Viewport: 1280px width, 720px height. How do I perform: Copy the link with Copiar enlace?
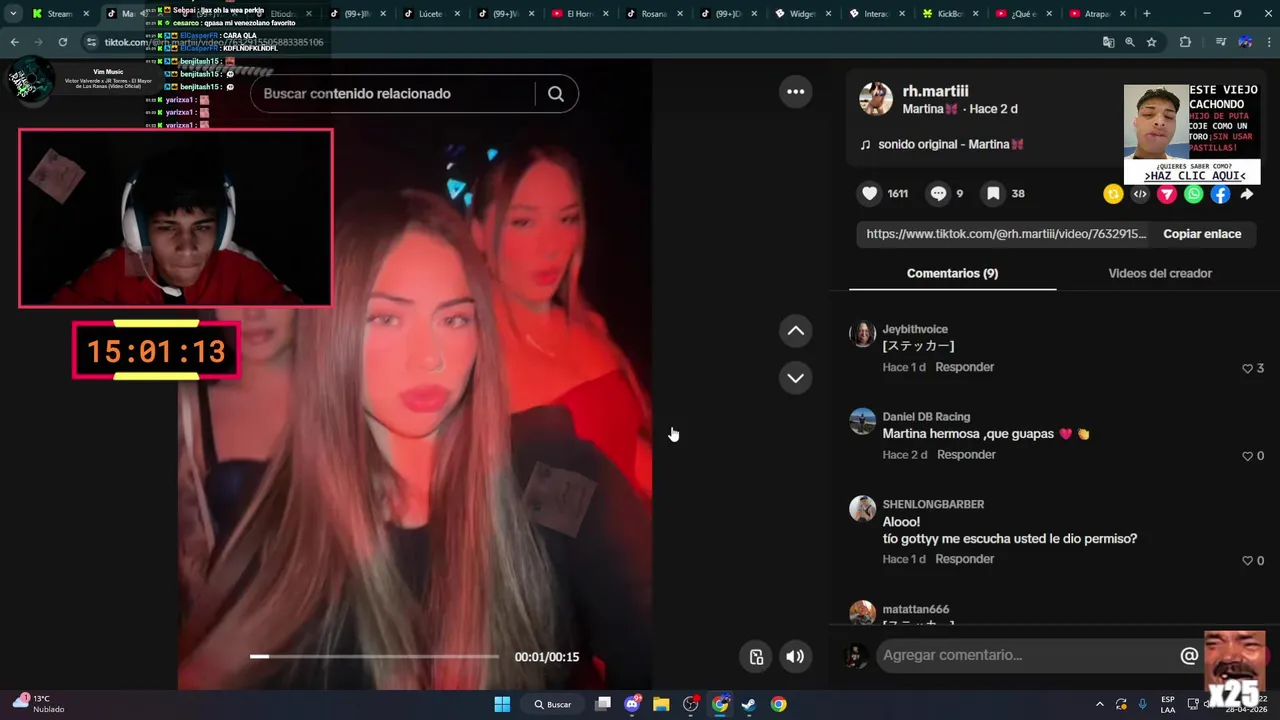pyautogui.click(x=1202, y=234)
